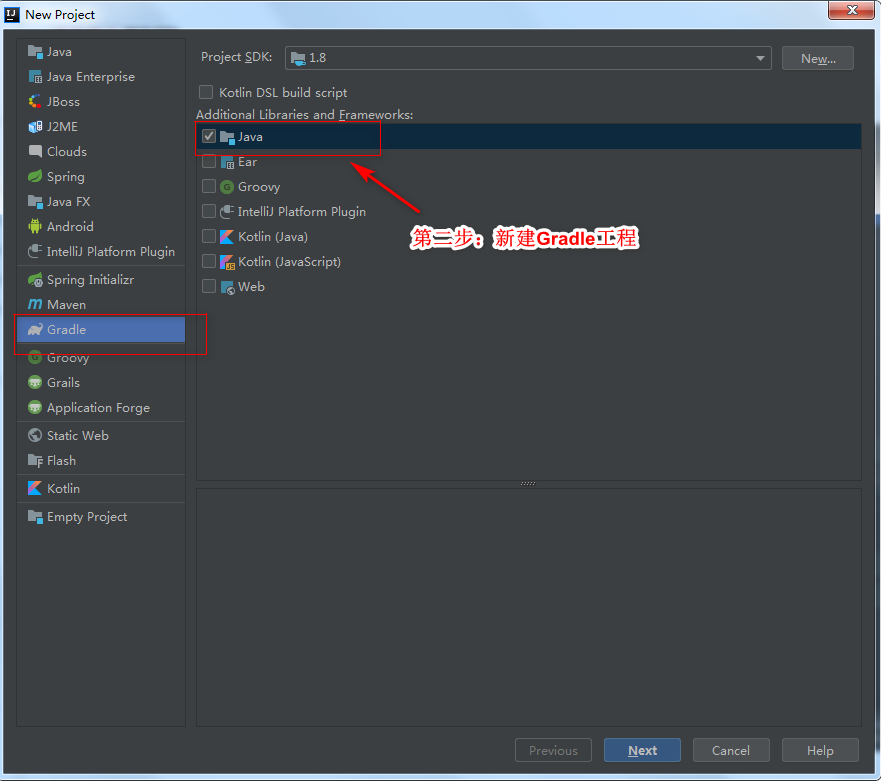Viewport: 881px width, 781px height.
Task: Click the Java FX icon
Action: coord(35,202)
